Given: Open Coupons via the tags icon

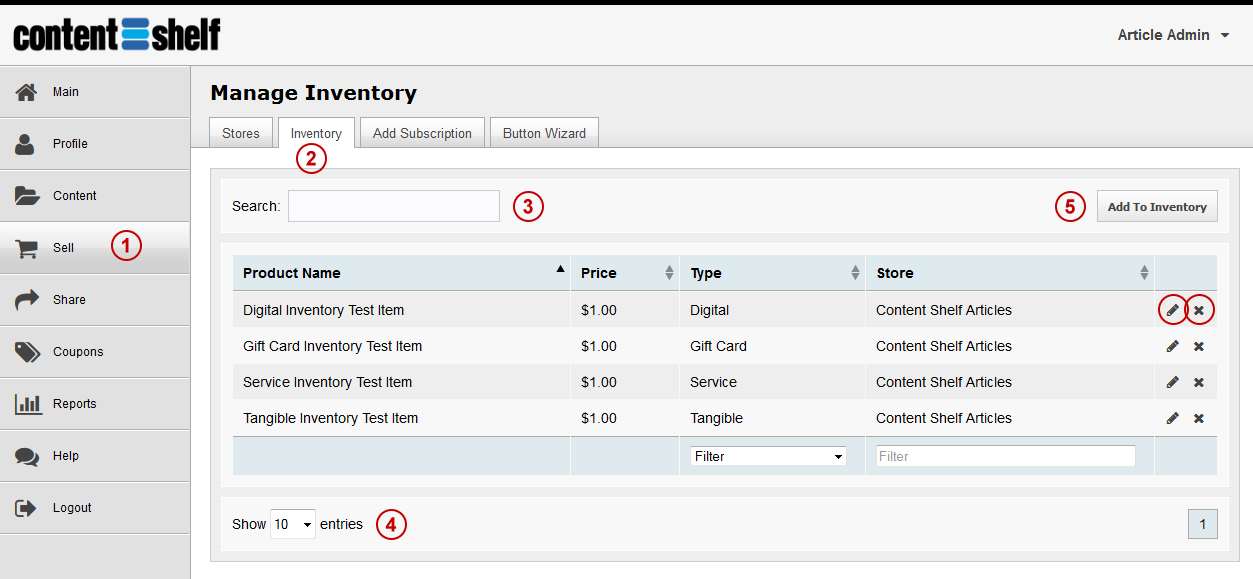Looking at the screenshot, I should coord(27,352).
